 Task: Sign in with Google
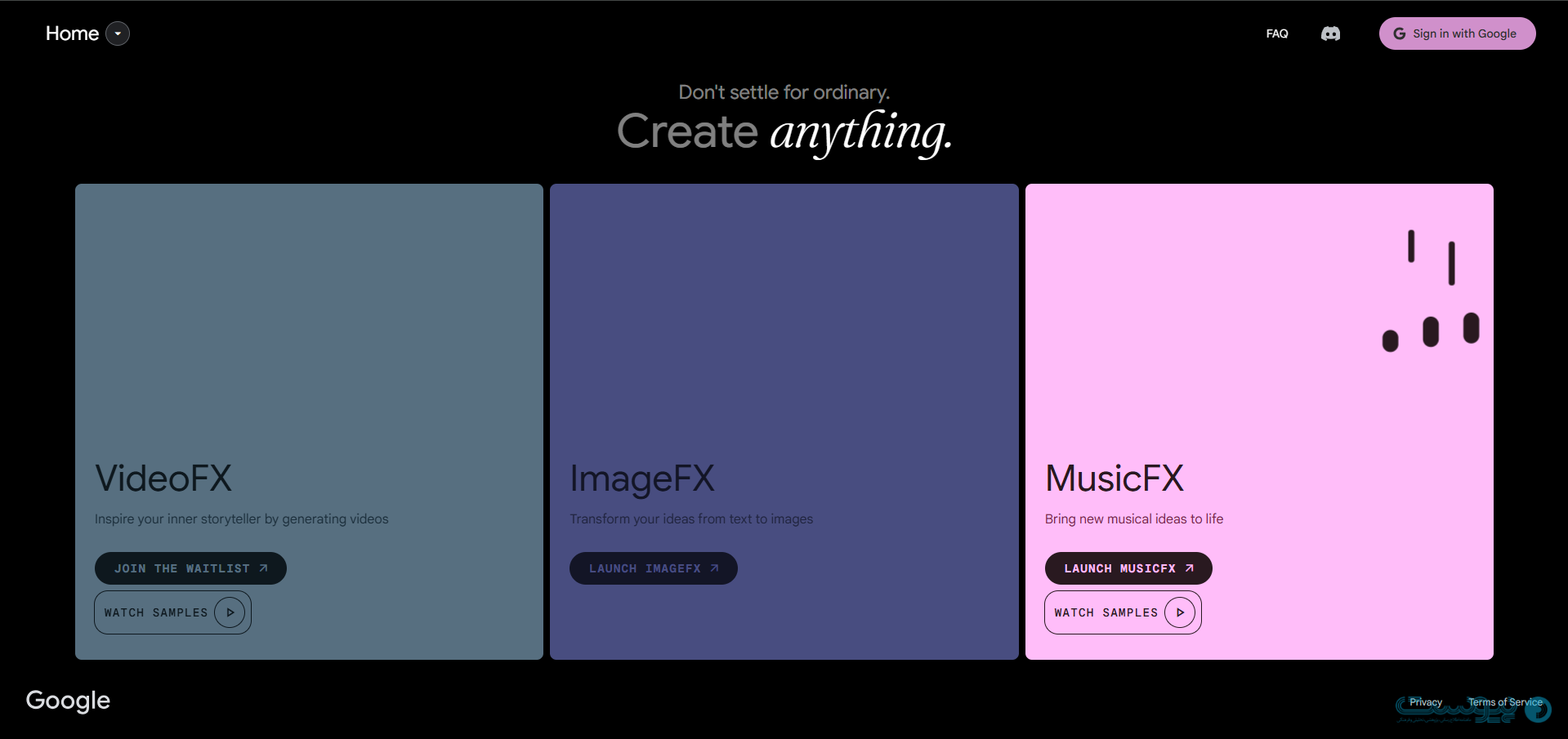click(1457, 33)
